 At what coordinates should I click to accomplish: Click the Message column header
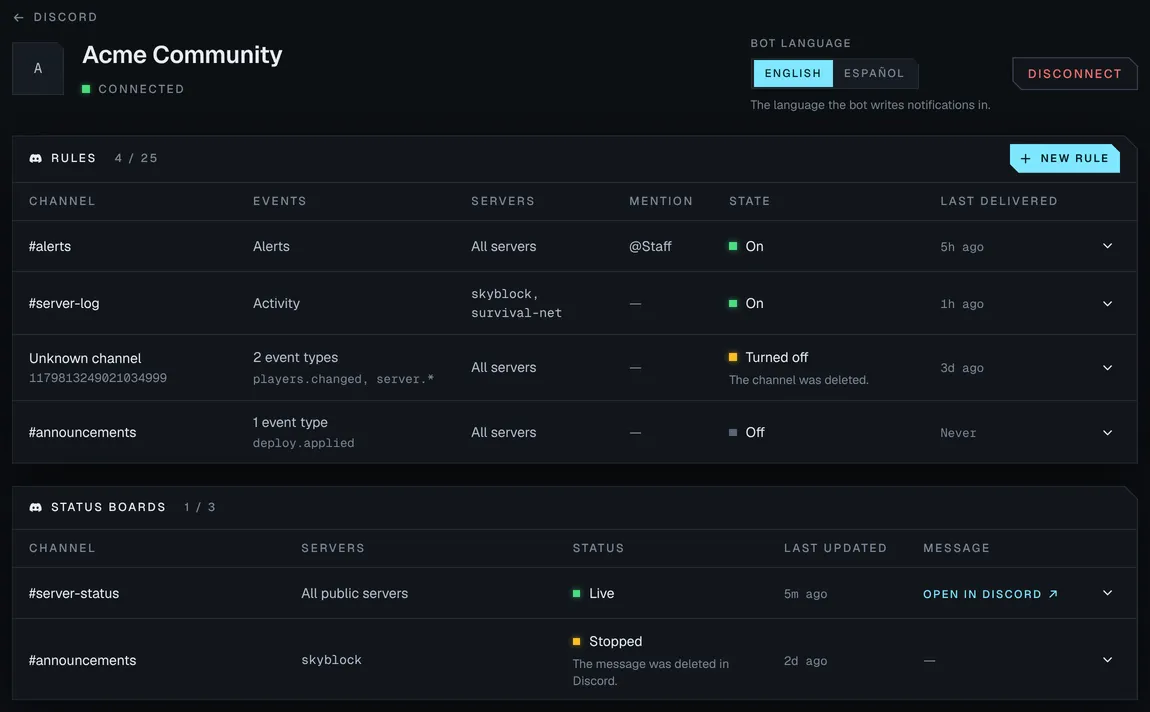[x=956, y=548]
